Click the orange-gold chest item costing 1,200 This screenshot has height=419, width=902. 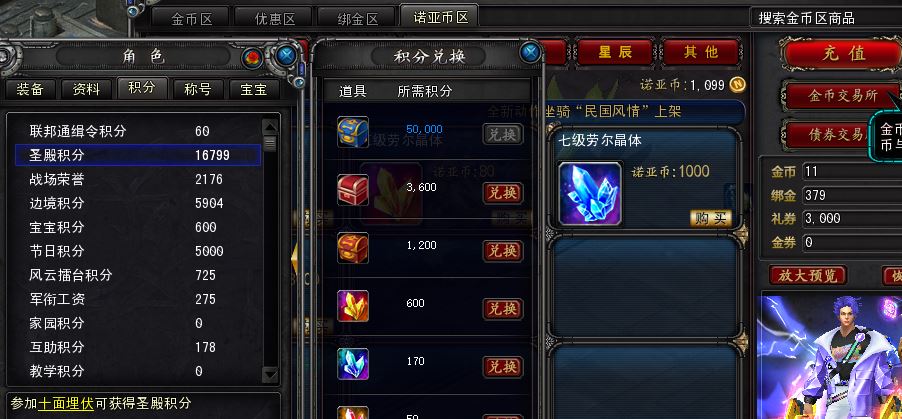click(x=353, y=248)
